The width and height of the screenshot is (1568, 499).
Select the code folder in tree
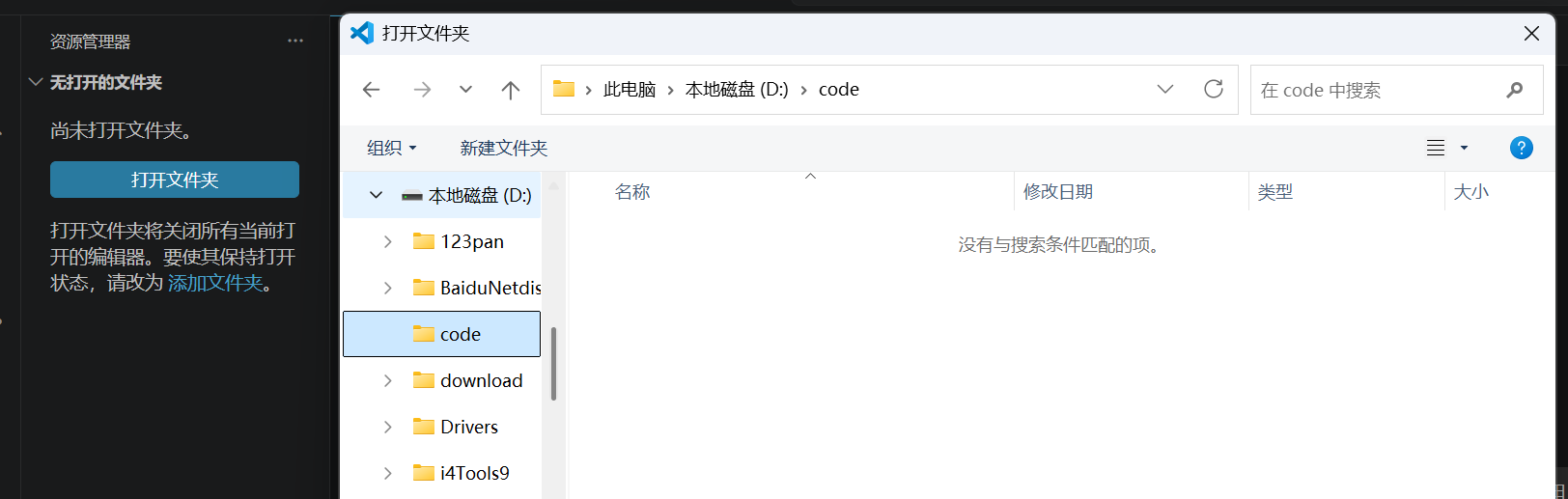441,334
